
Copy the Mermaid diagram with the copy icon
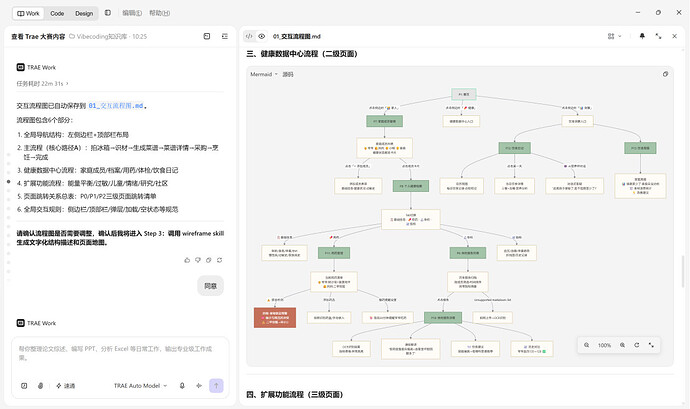pos(665,74)
